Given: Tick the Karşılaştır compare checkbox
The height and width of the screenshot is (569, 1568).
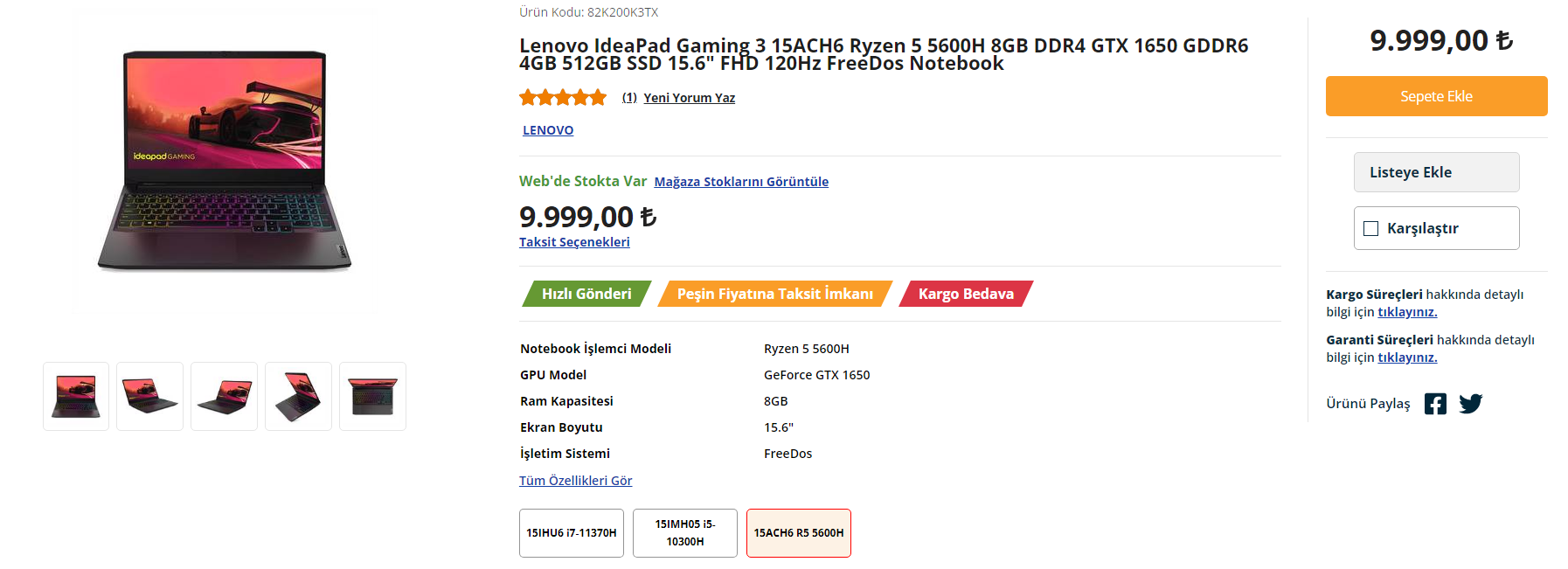Looking at the screenshot, I should tap(1371, 228).
